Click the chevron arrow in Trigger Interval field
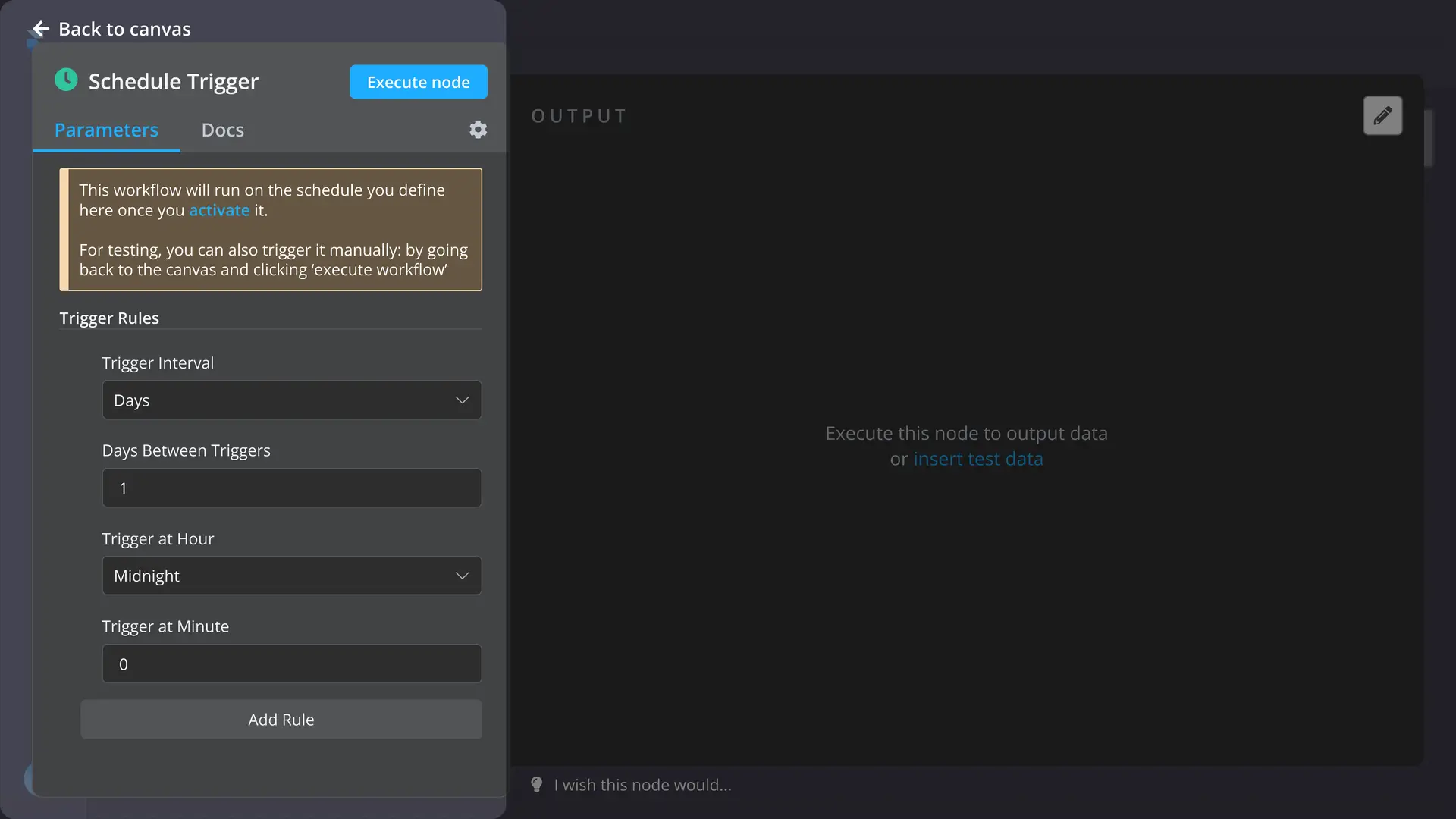 click(x=462, y=400)
